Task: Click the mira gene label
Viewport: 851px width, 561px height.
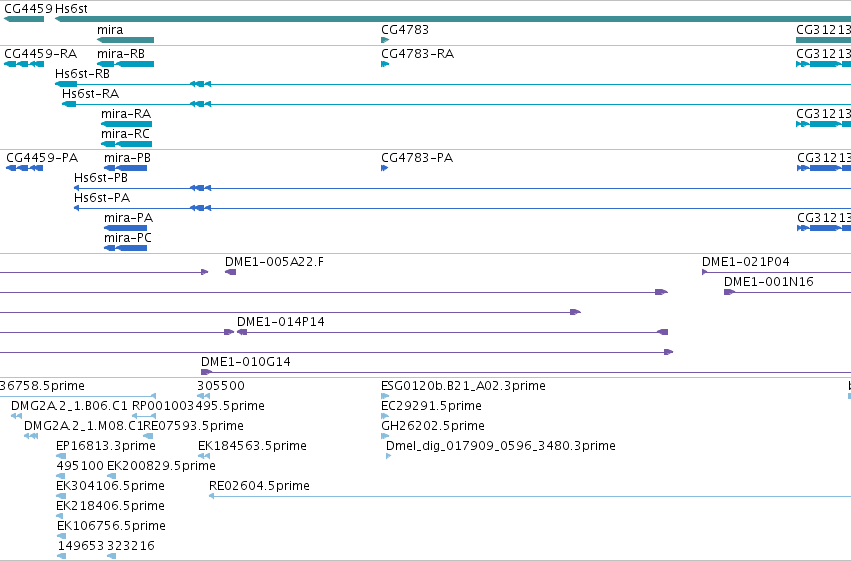Action: pyautogui.click(x=110, y=30)
